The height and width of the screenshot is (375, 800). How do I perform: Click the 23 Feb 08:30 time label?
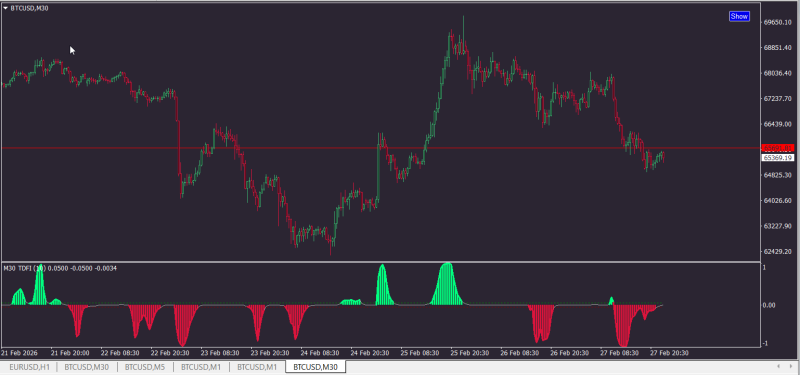click(220, 353)
